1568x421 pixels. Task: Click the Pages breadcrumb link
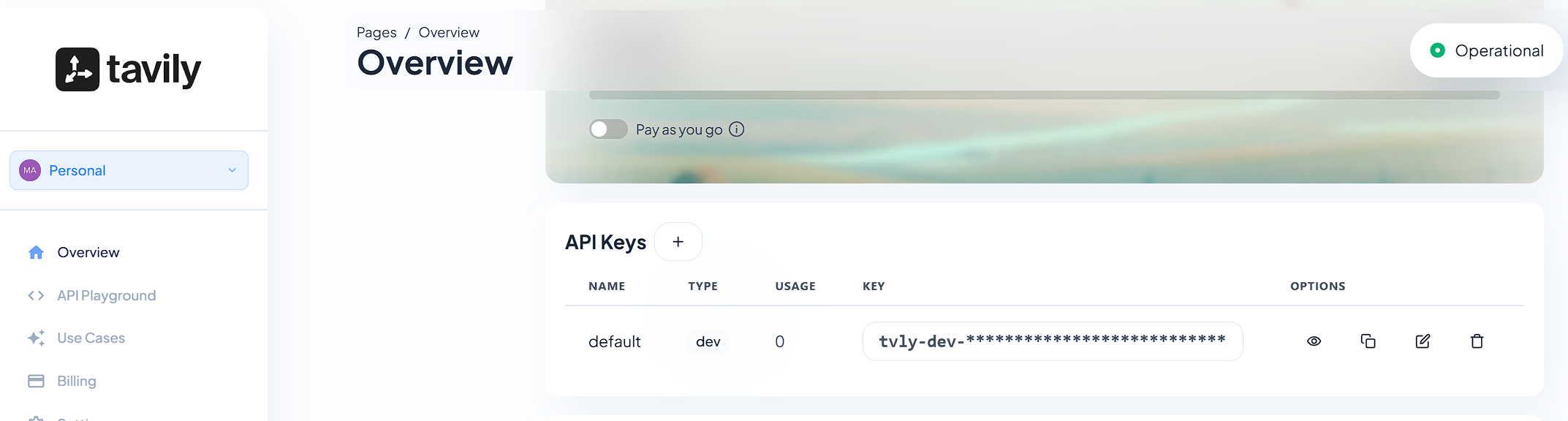coord(376,32)
